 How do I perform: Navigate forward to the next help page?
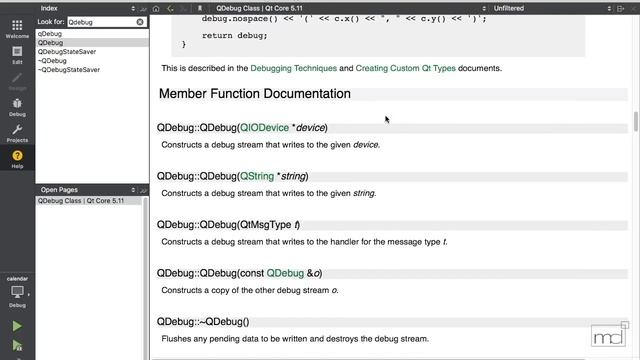point(184,9)
